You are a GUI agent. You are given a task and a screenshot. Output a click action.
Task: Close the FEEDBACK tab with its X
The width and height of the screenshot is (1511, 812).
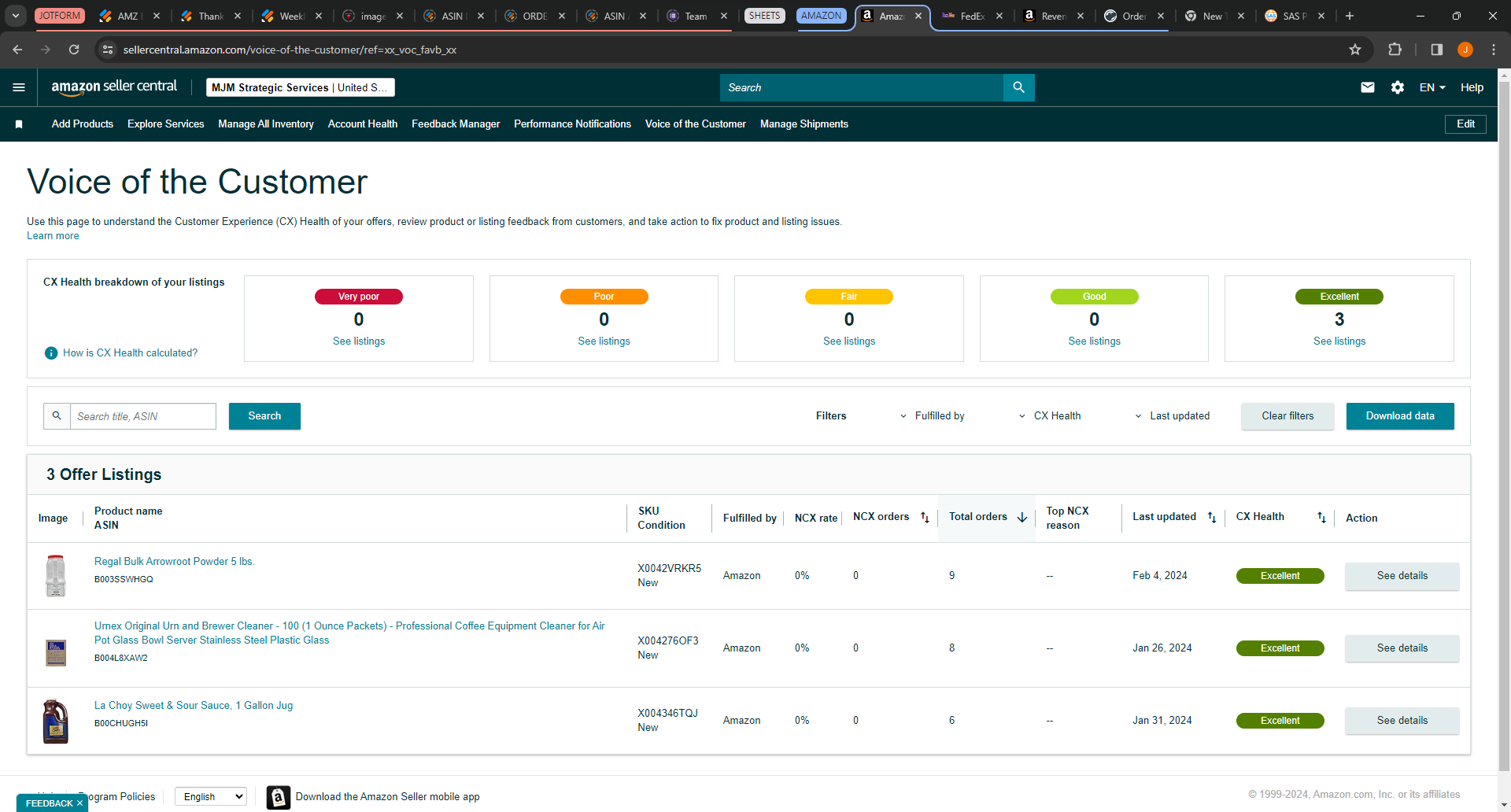coord(79,803)
